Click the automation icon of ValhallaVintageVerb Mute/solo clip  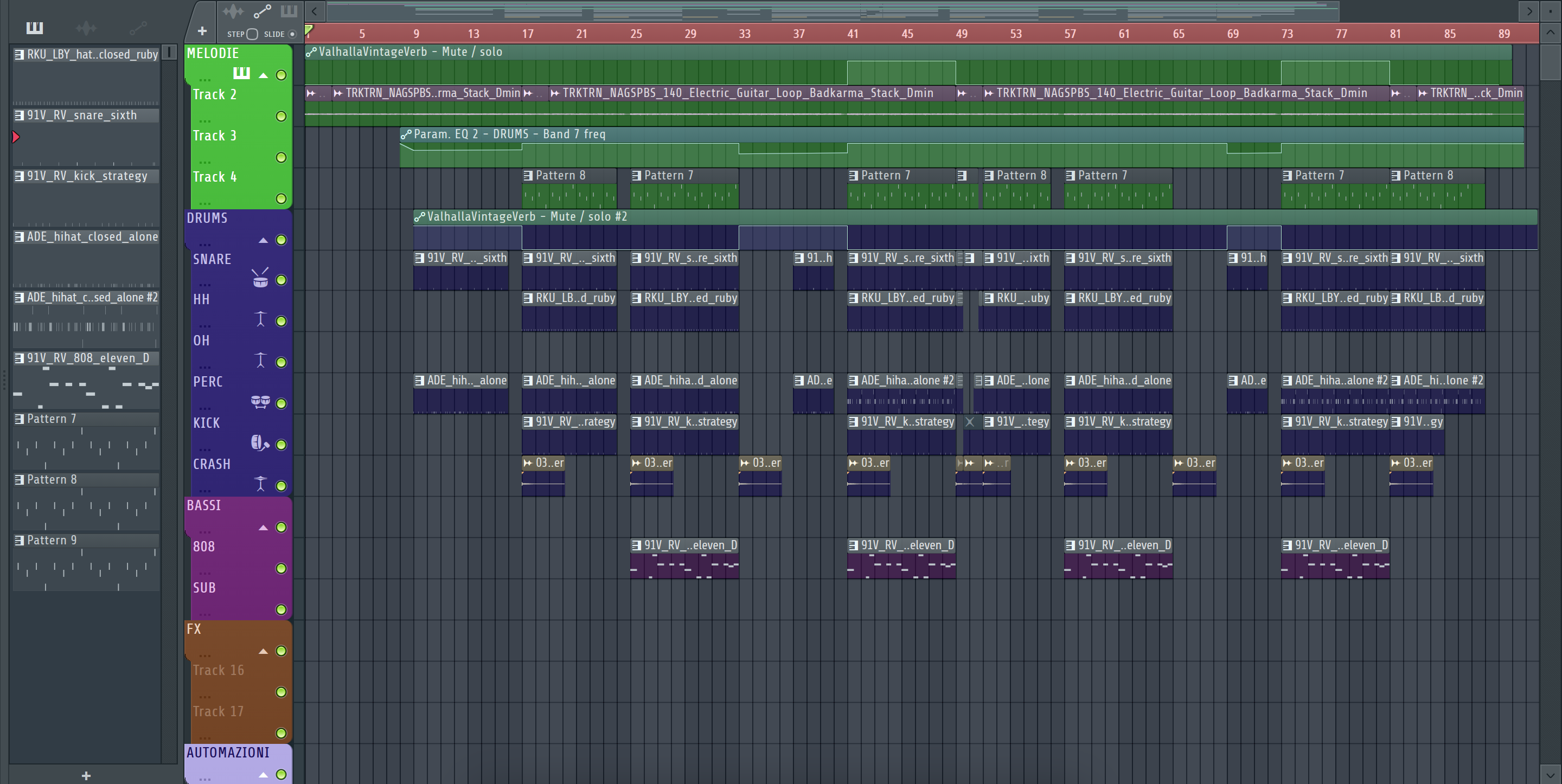click(x=311, y=52)
